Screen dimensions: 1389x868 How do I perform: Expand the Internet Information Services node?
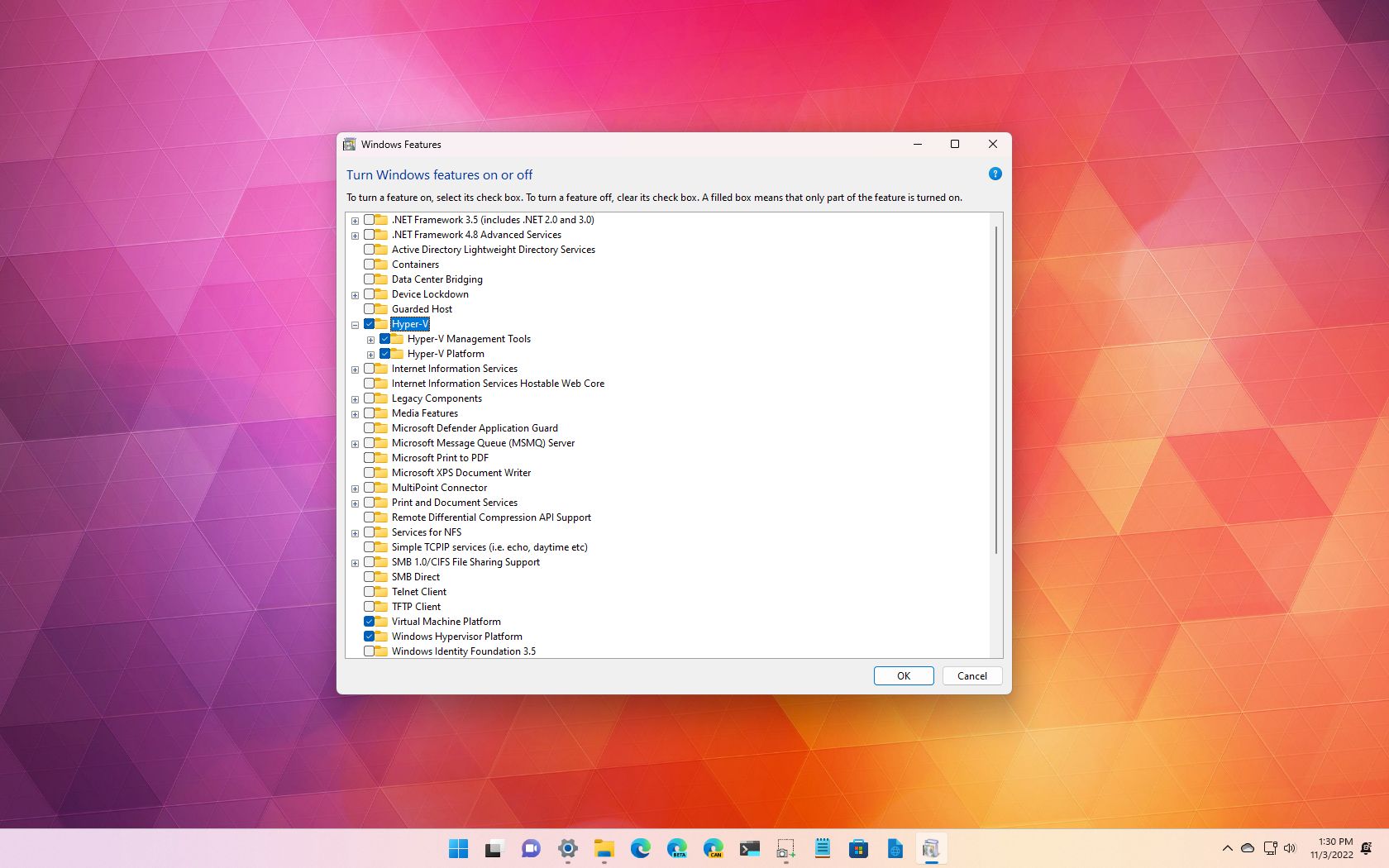[355, 369]
